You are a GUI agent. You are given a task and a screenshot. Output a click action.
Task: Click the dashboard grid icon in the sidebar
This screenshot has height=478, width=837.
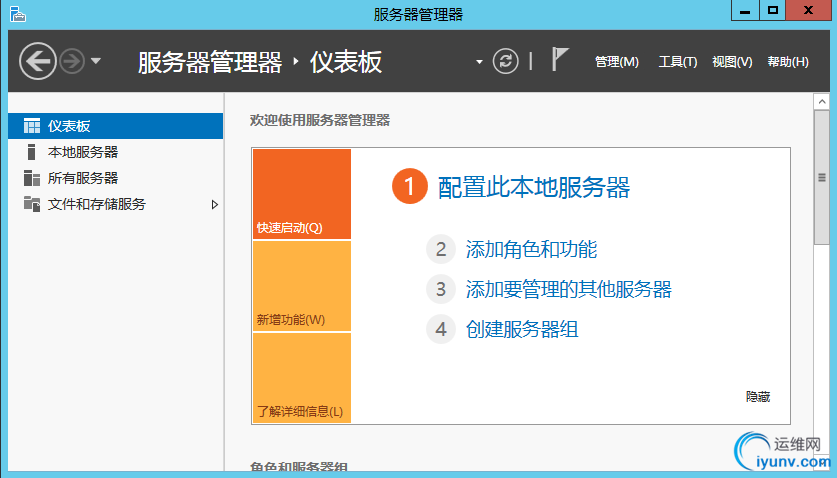pos(32,126)
